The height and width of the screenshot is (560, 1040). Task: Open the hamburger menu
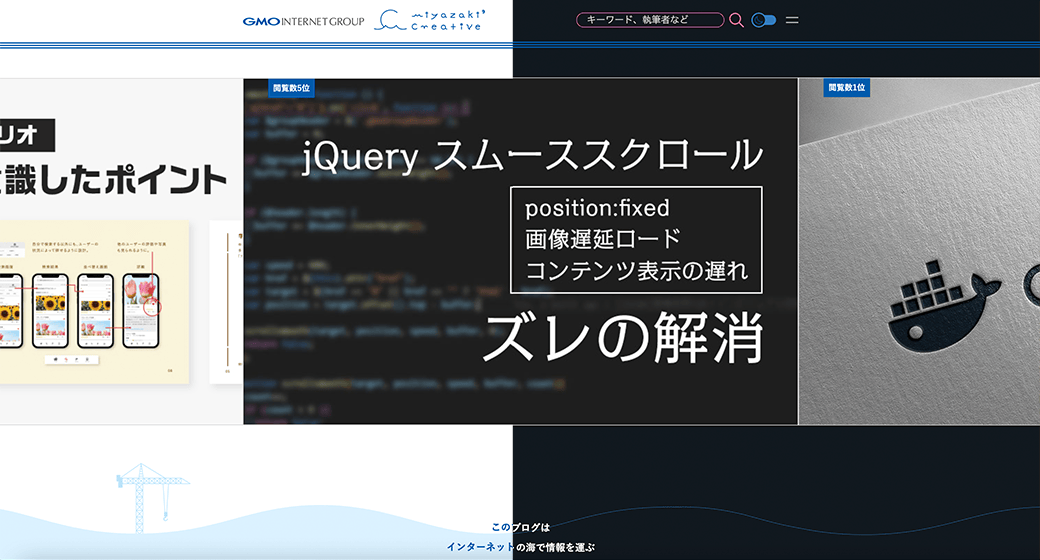tap(792, 20)
